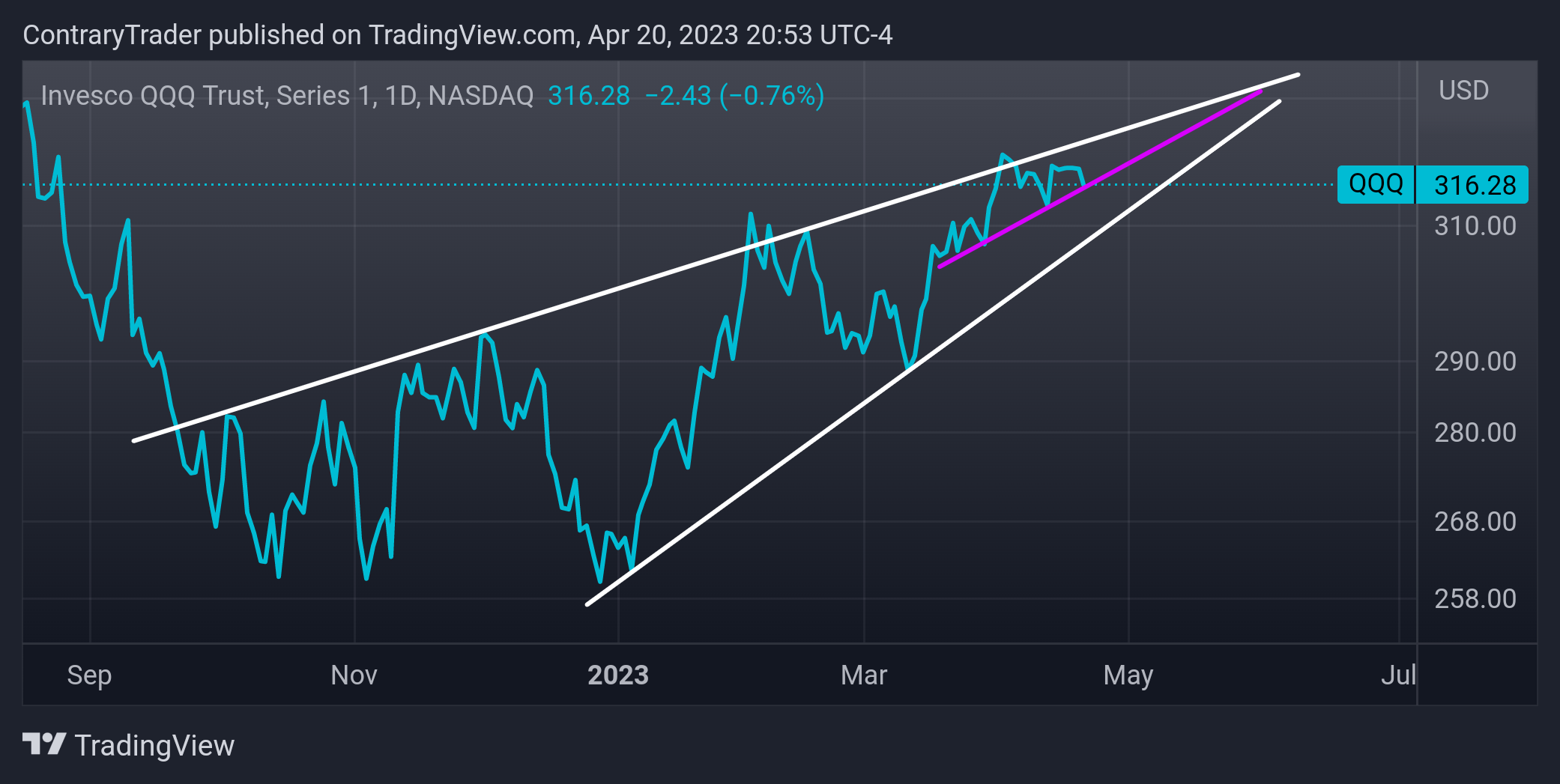Click the Jul time axis label
Viewport: 1560px width, 784px height.
tap(1398, 675)
